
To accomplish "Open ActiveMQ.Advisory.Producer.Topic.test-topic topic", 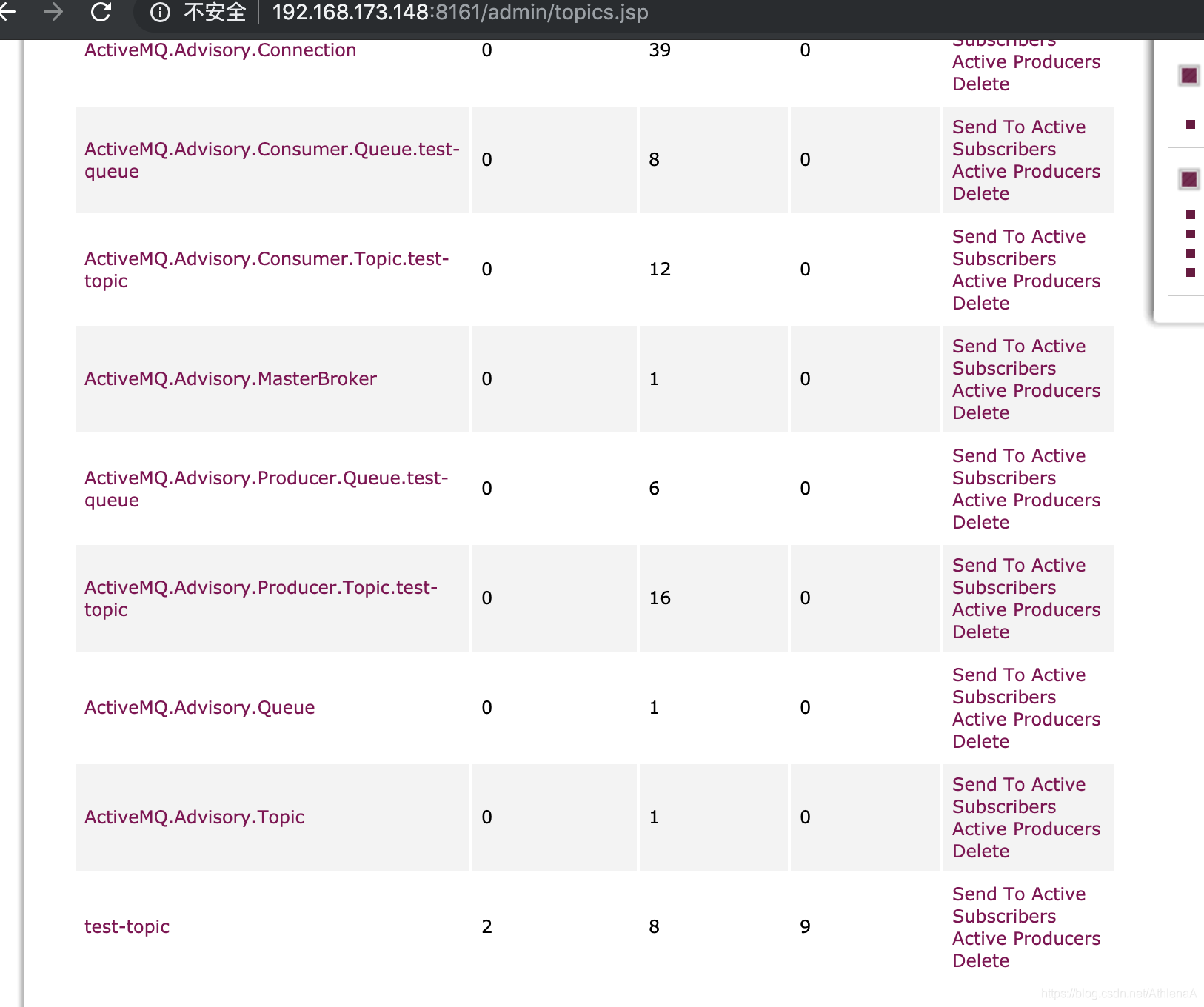I will pyautogui.click(x=261, y=598).
